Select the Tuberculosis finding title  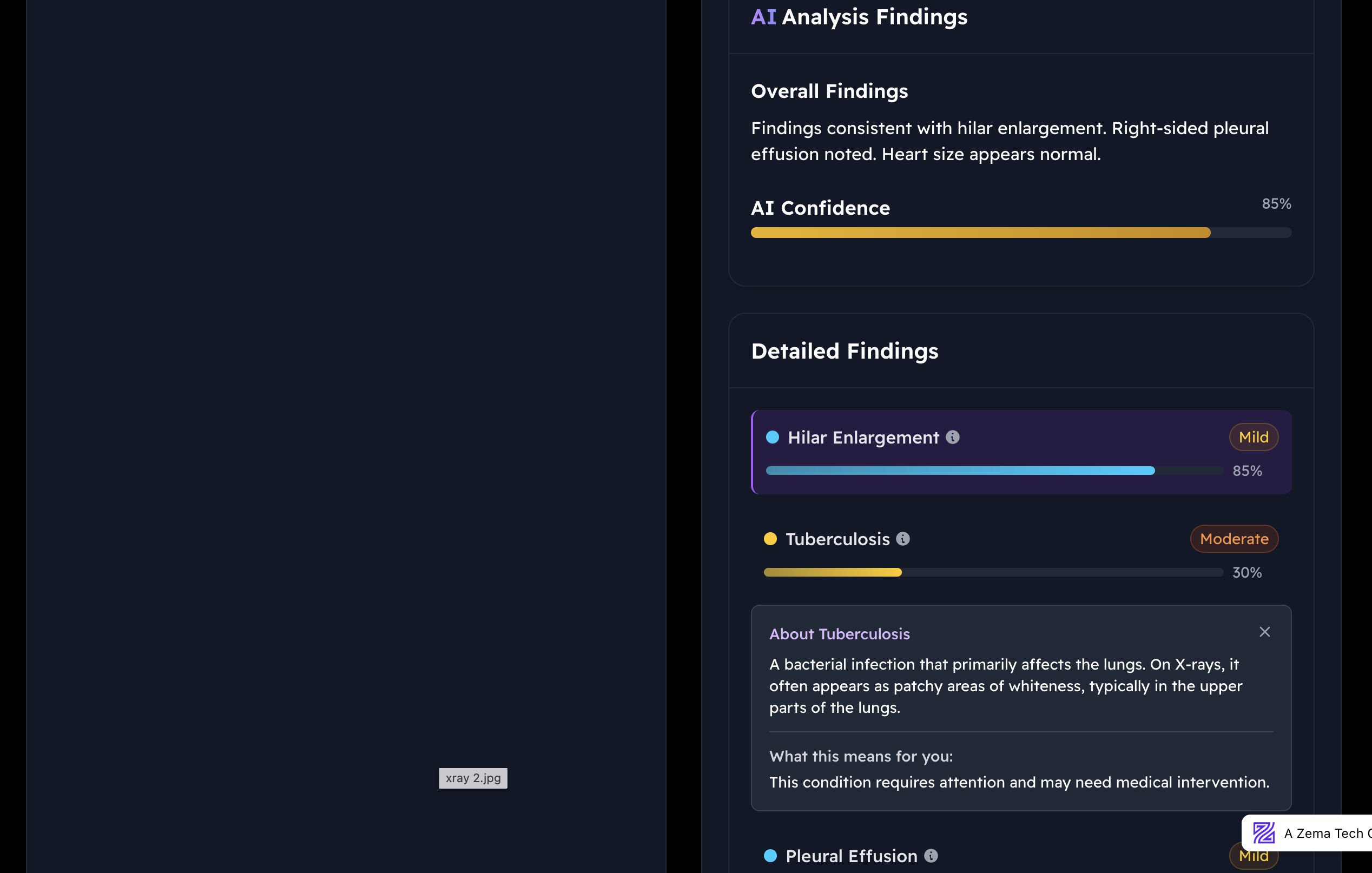[837, 539]
